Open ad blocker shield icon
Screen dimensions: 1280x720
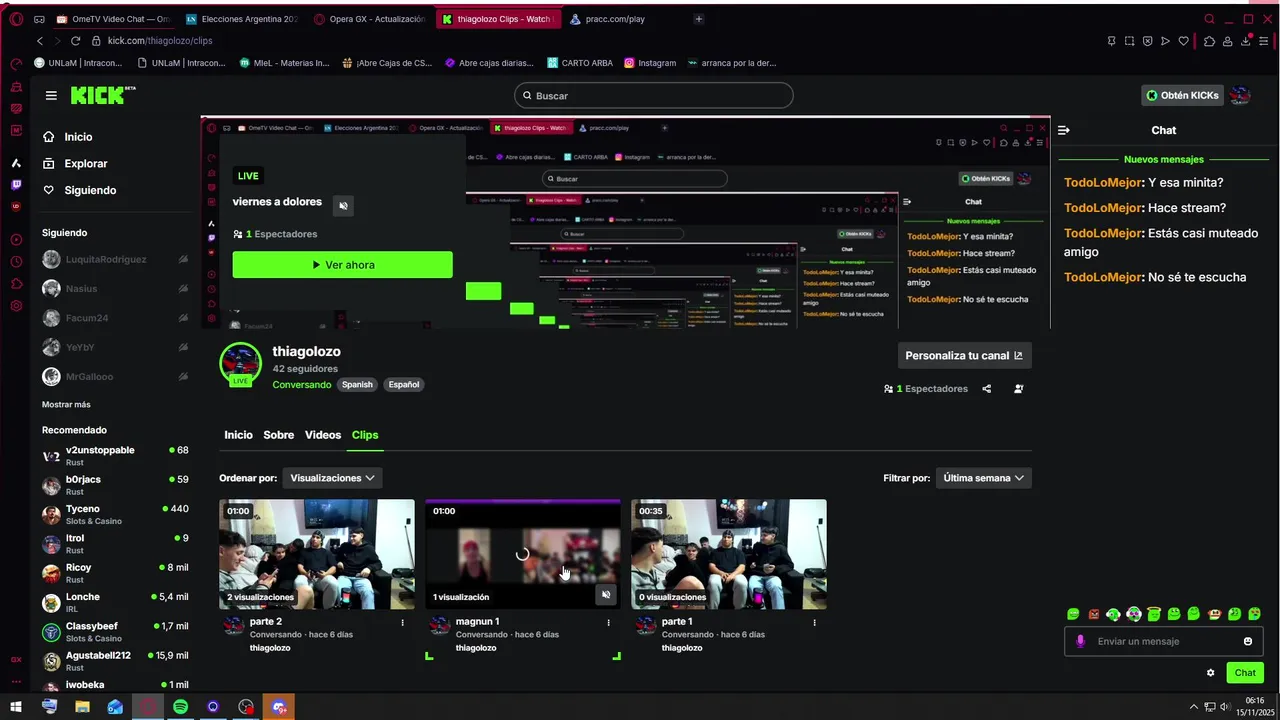1147,41
